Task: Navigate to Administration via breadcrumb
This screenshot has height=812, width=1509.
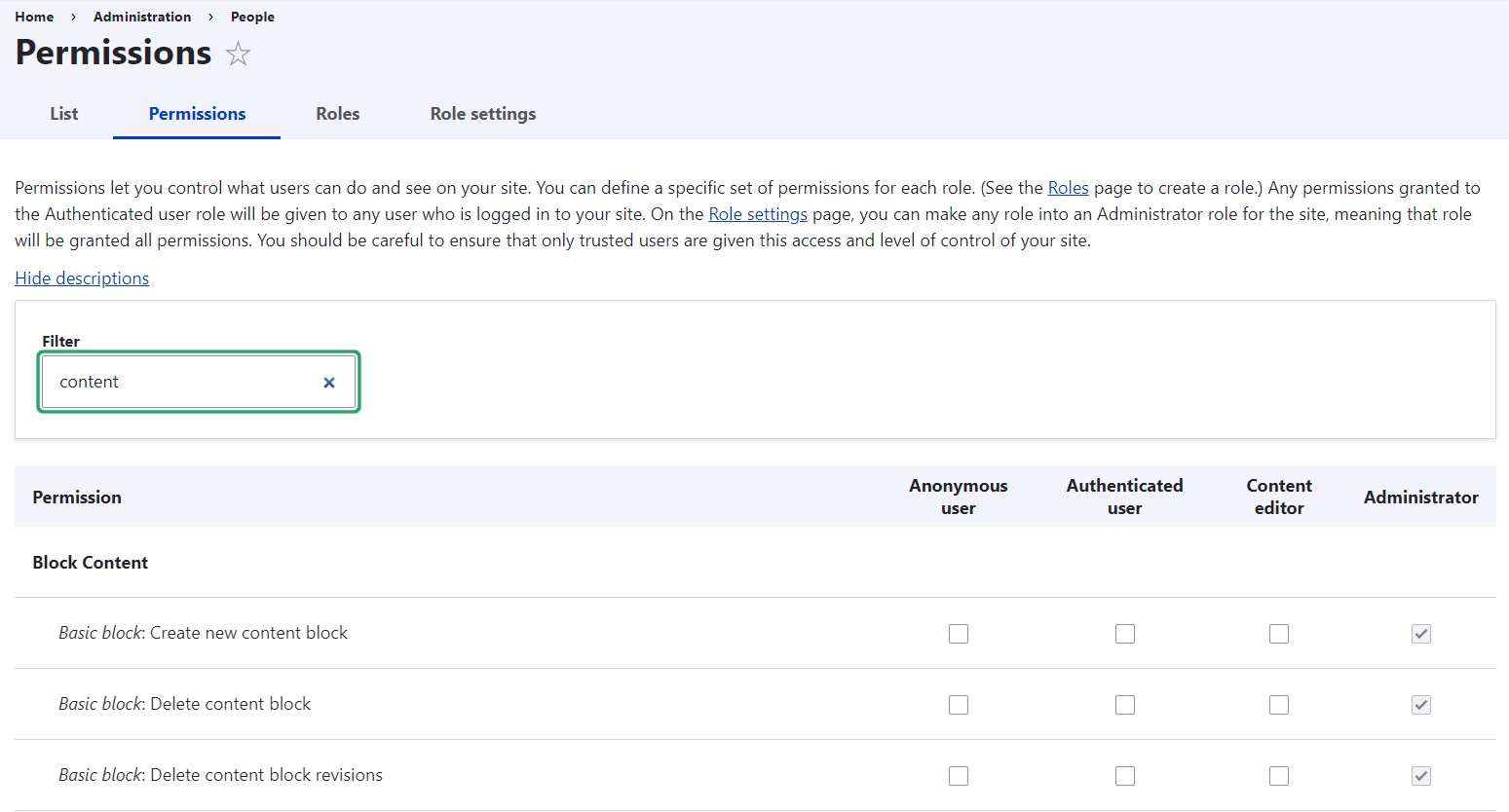Action: pos(142,17)
